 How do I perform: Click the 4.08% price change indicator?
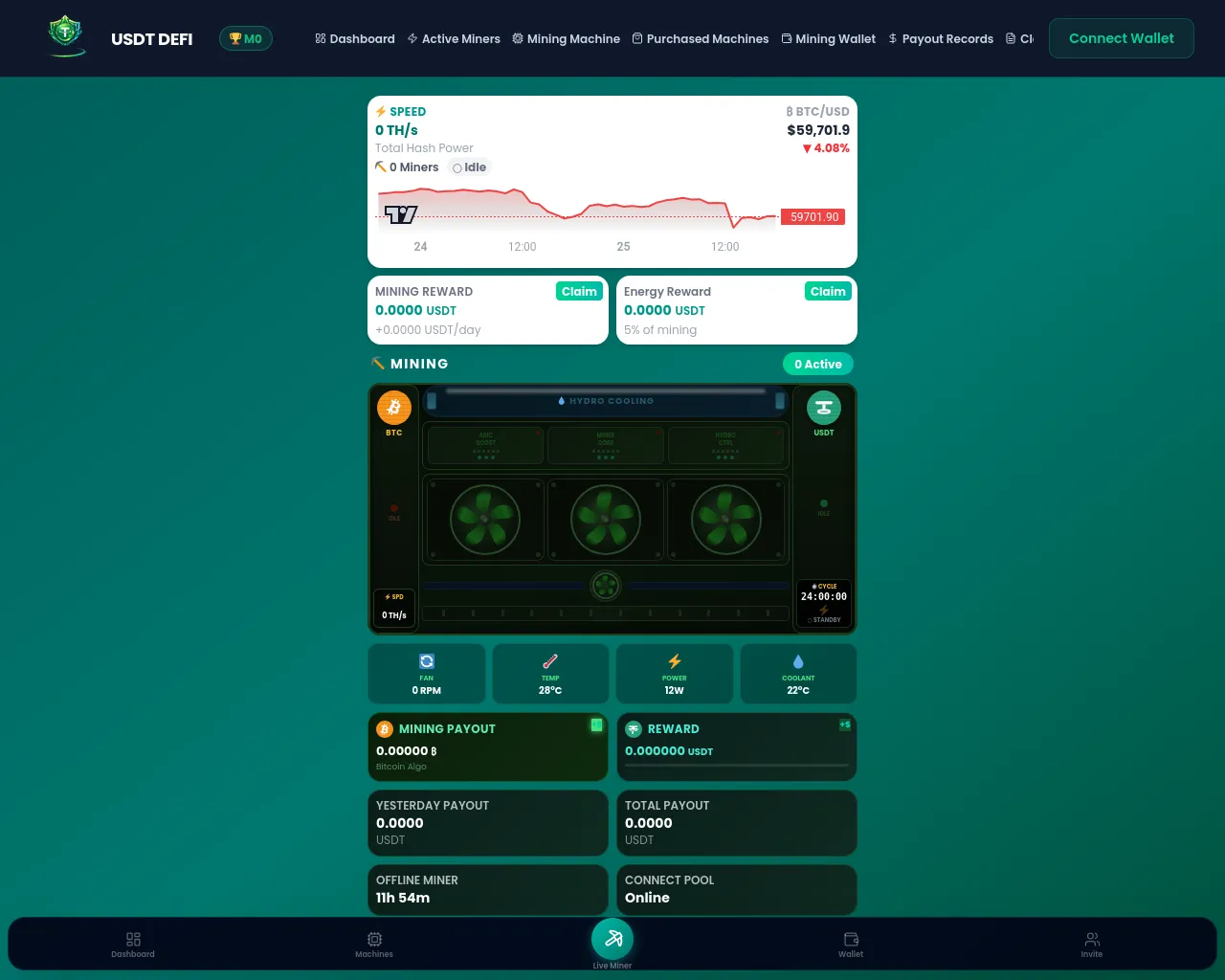click(x=826, y=148)
